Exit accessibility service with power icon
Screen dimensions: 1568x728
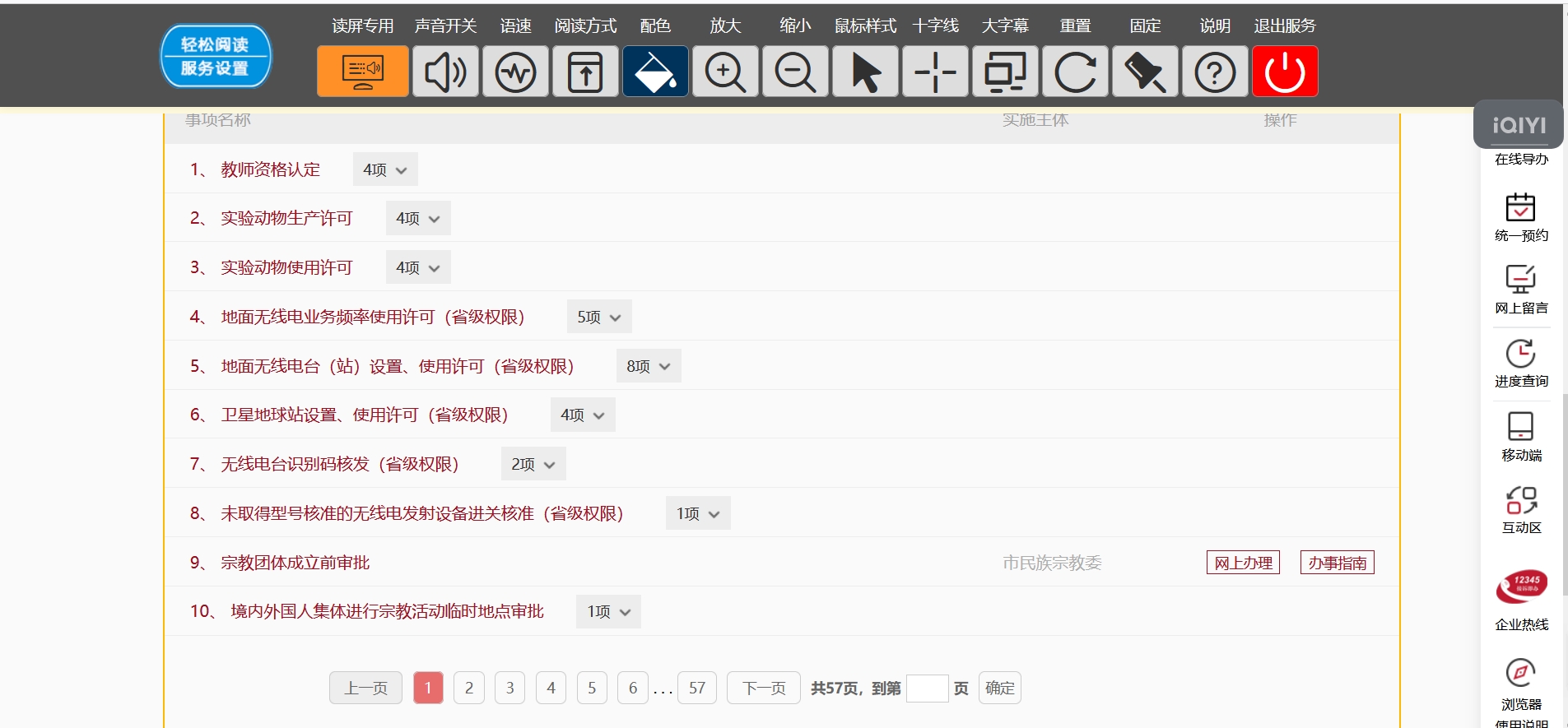click(x=1285, y=72)
